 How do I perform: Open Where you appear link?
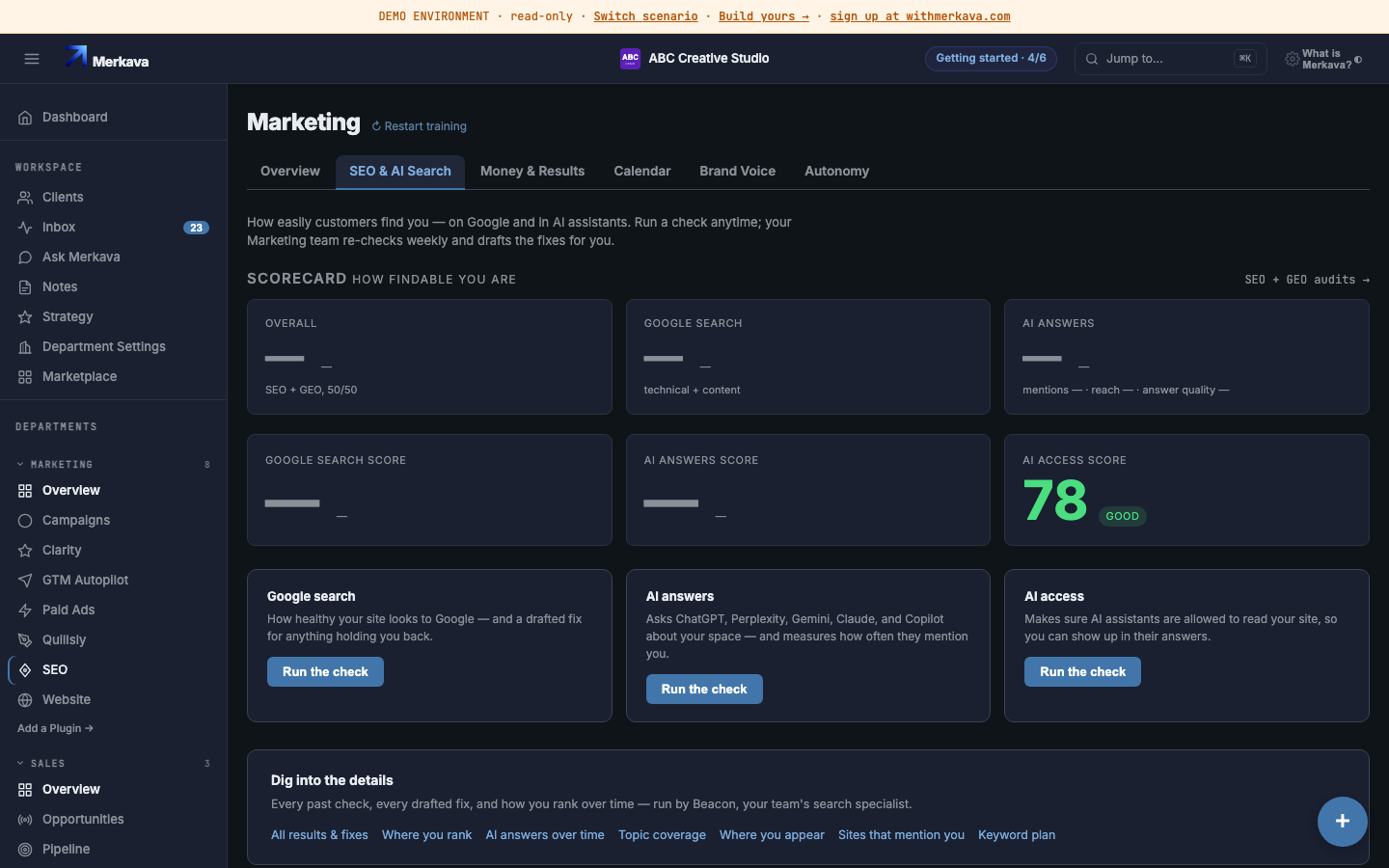coord(772,835)
